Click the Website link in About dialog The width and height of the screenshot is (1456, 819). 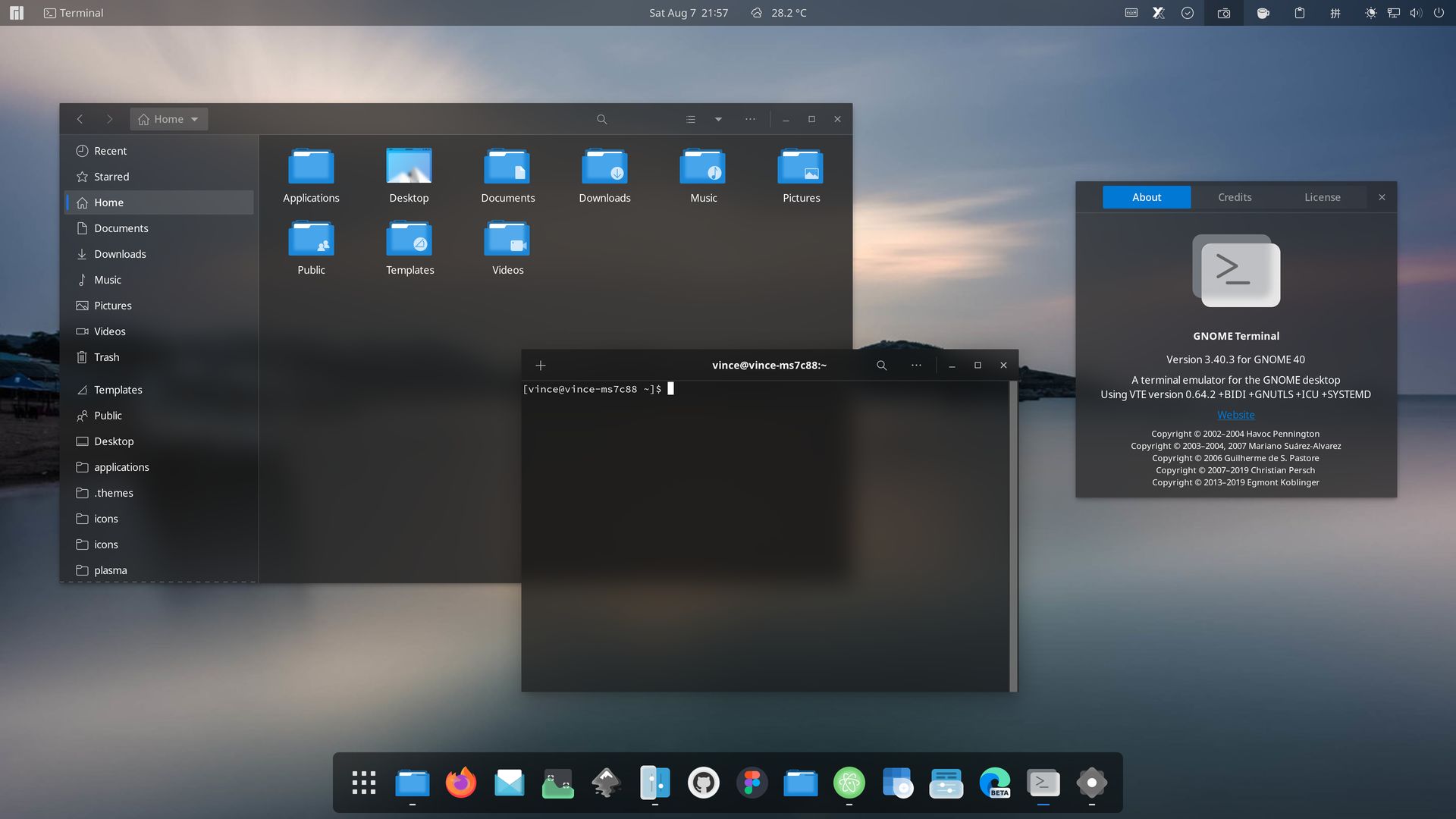[1236, 415]
